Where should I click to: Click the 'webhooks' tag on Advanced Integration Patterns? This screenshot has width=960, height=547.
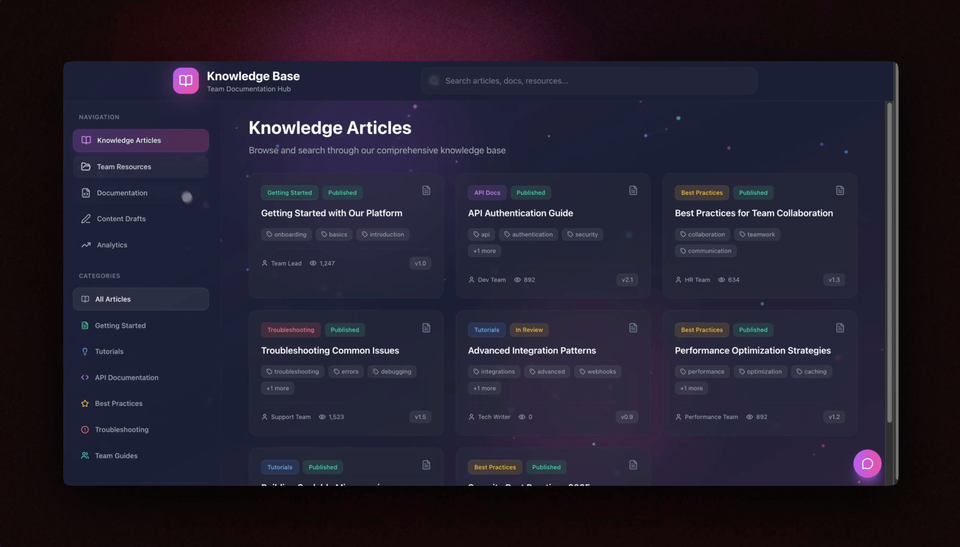(x=597, y=372)
